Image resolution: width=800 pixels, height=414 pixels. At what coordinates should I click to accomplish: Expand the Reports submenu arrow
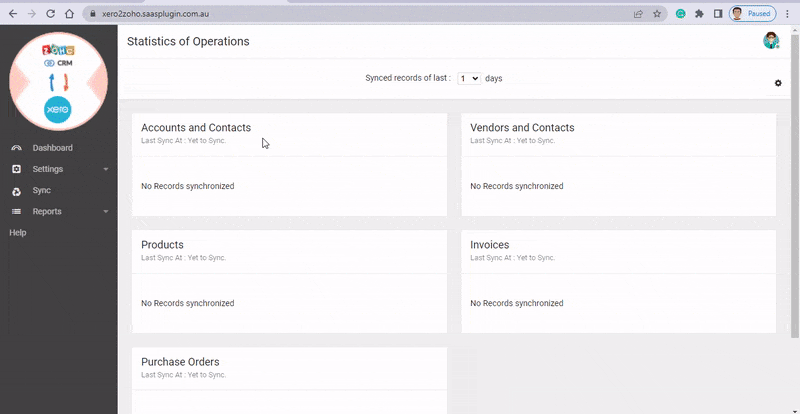click(106, 211)
